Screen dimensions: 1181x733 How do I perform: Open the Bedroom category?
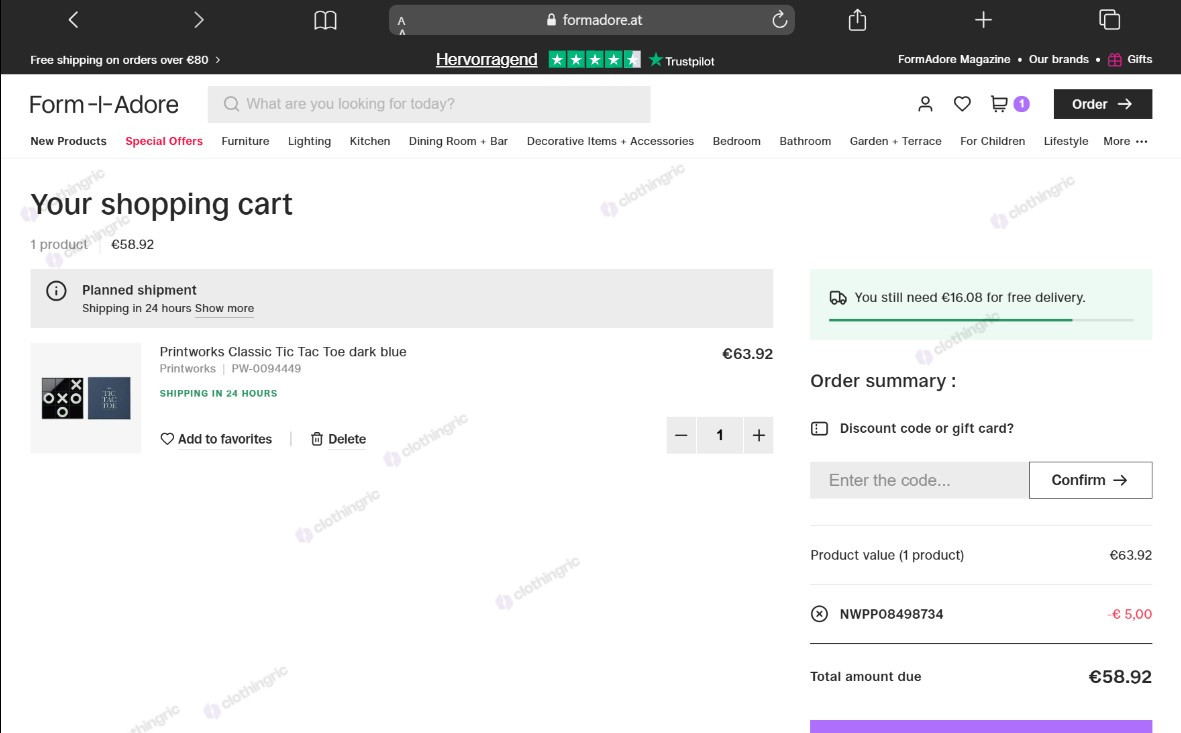(737, 141)
